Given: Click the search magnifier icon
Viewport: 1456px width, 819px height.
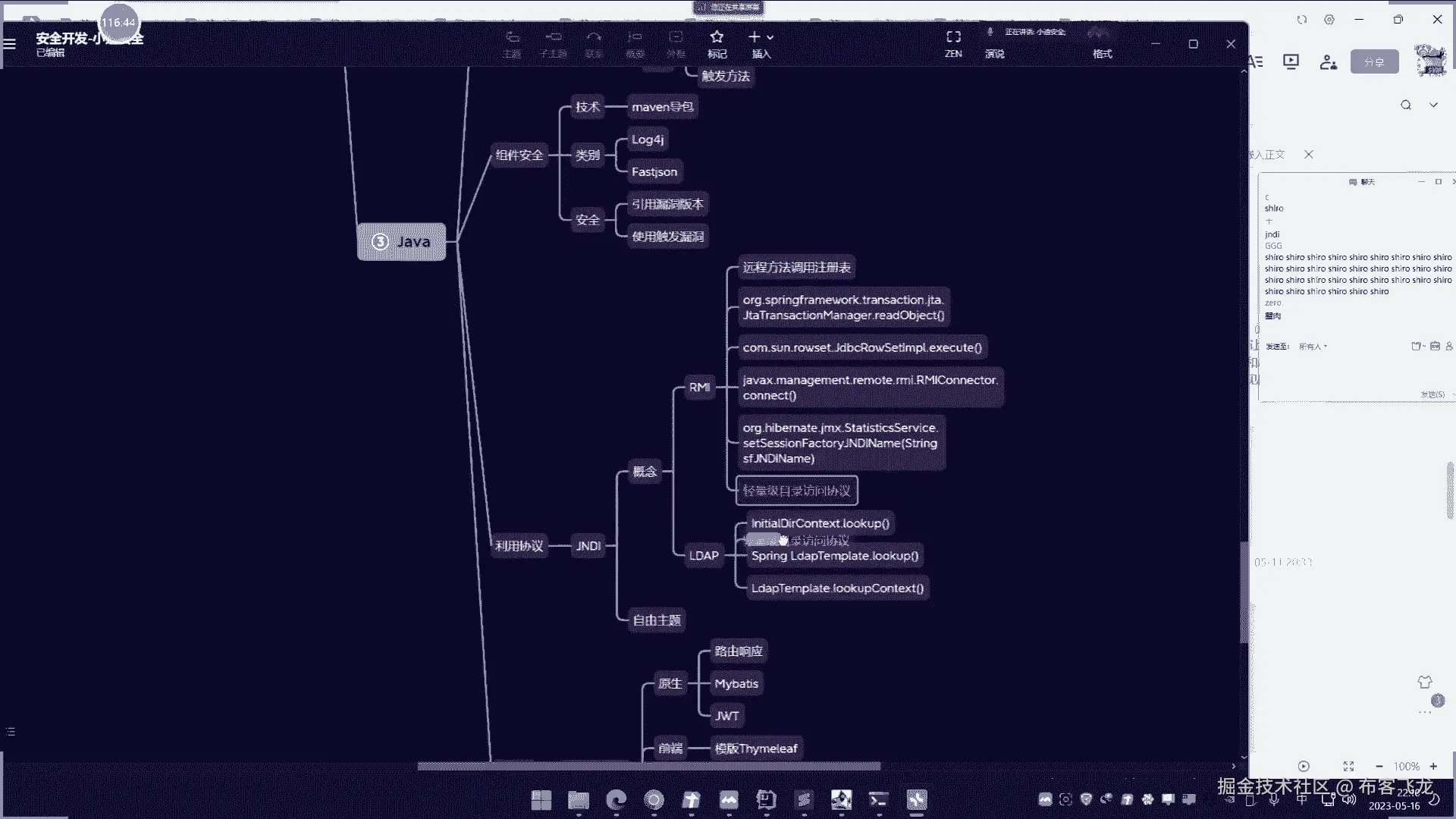Looking at the screenshot, I should click(1406, 105).
